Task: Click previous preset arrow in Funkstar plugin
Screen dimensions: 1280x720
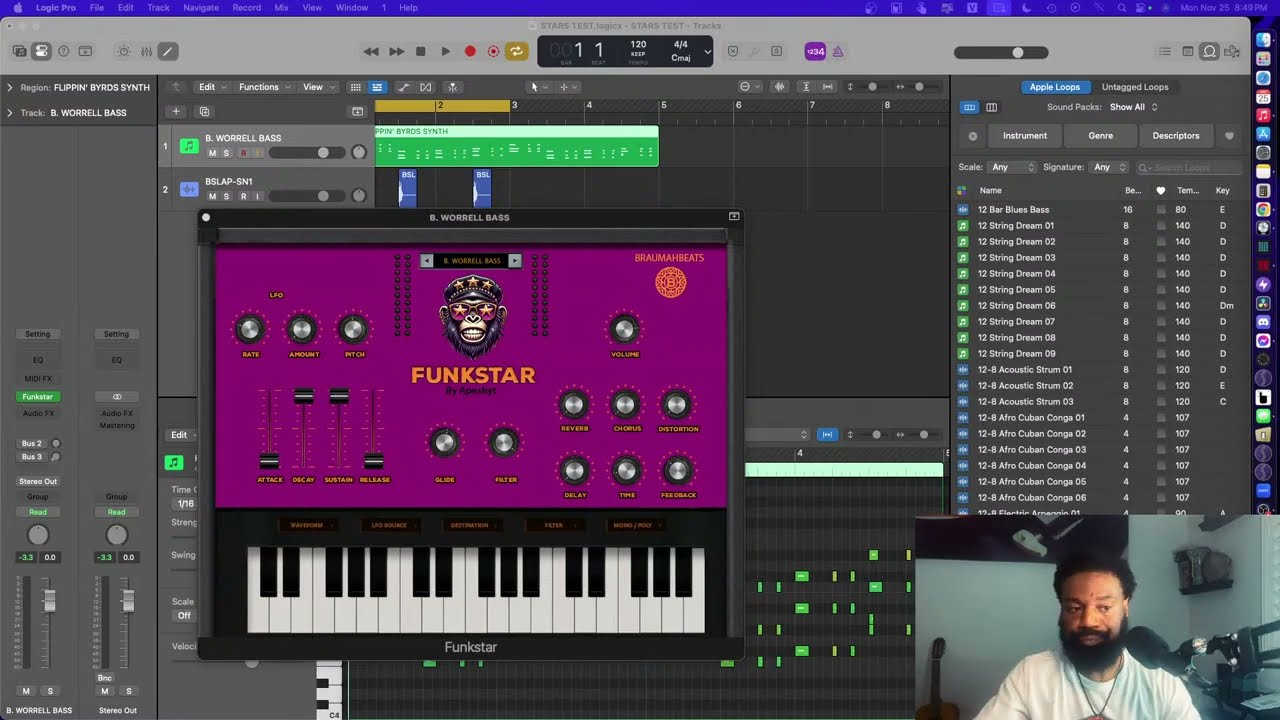Action: tap(427, 261)
